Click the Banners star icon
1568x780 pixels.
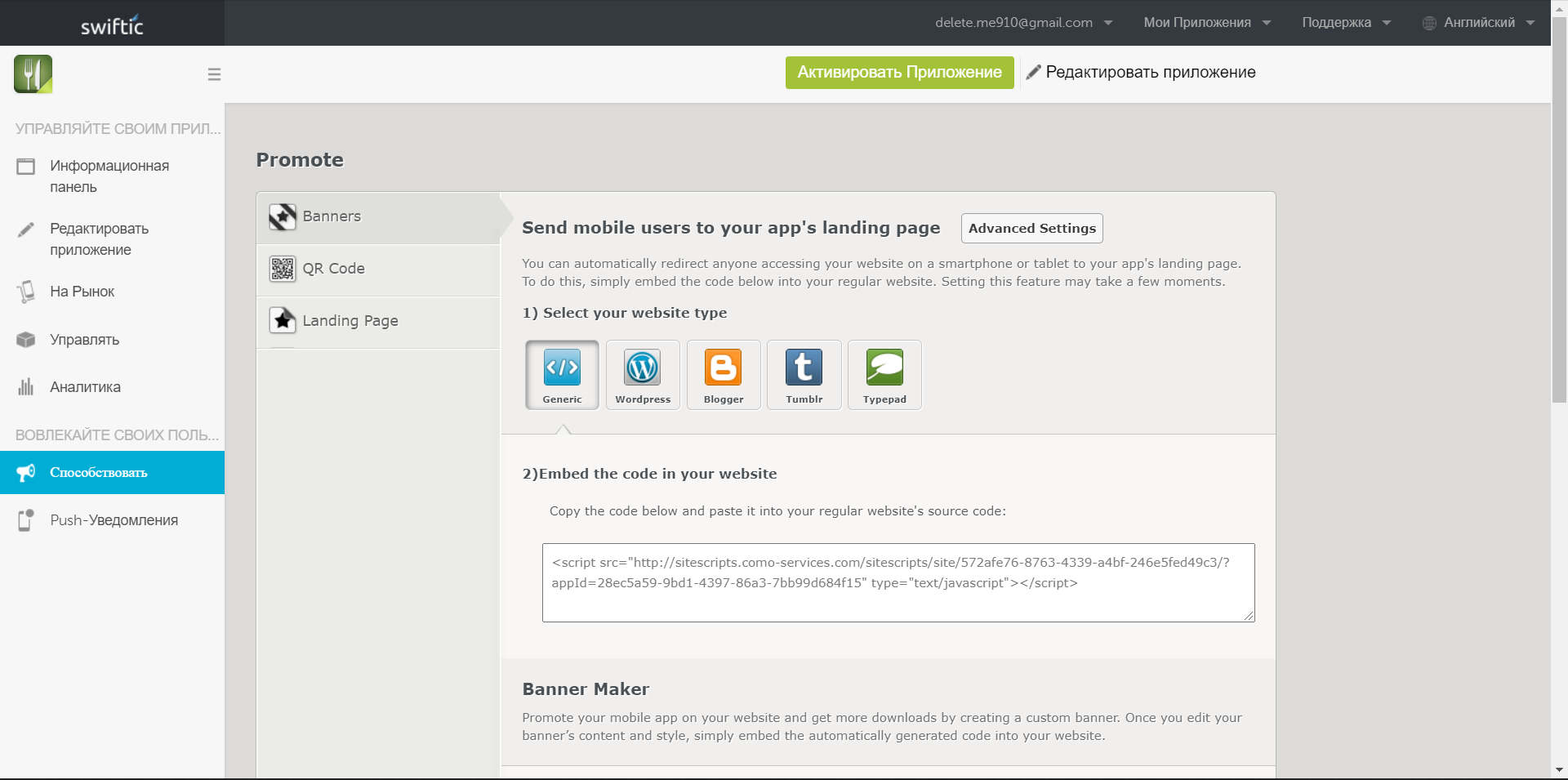point(283,216)
